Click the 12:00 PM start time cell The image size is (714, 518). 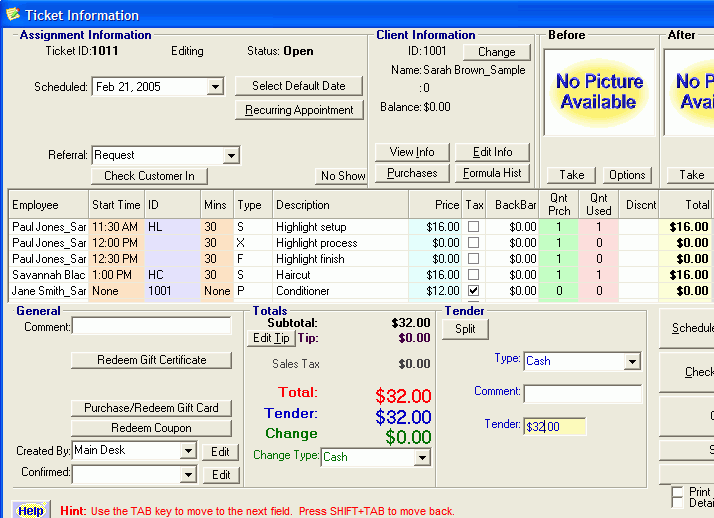click(x=116, y=243)
